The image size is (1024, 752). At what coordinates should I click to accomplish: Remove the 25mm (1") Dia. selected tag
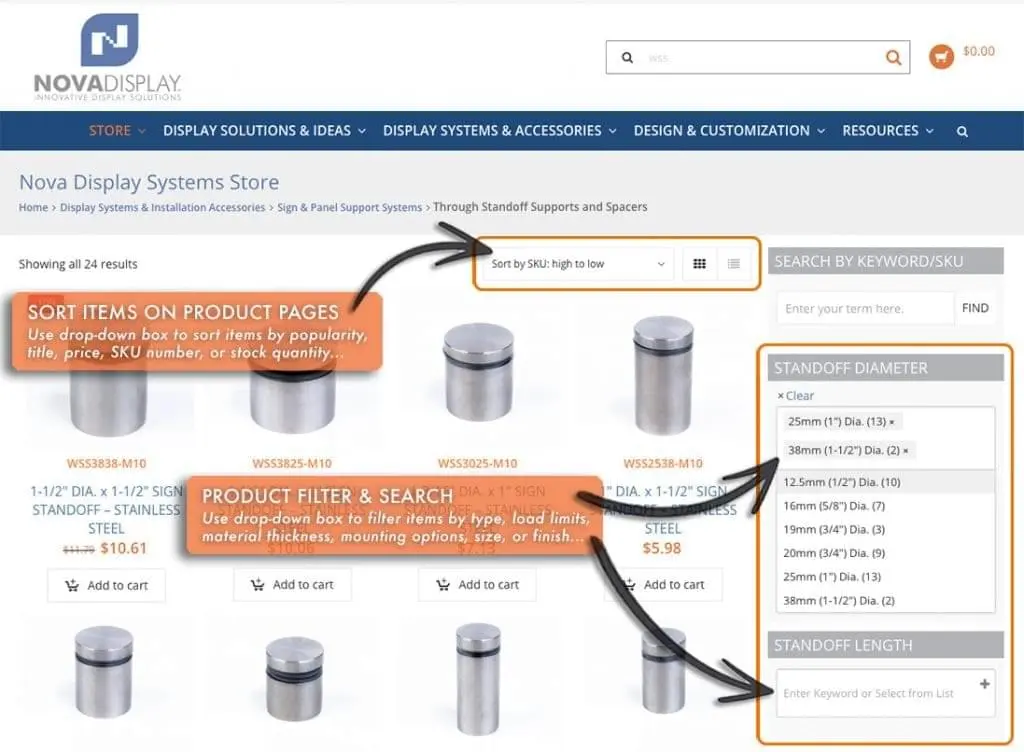(x=892, y=422)
